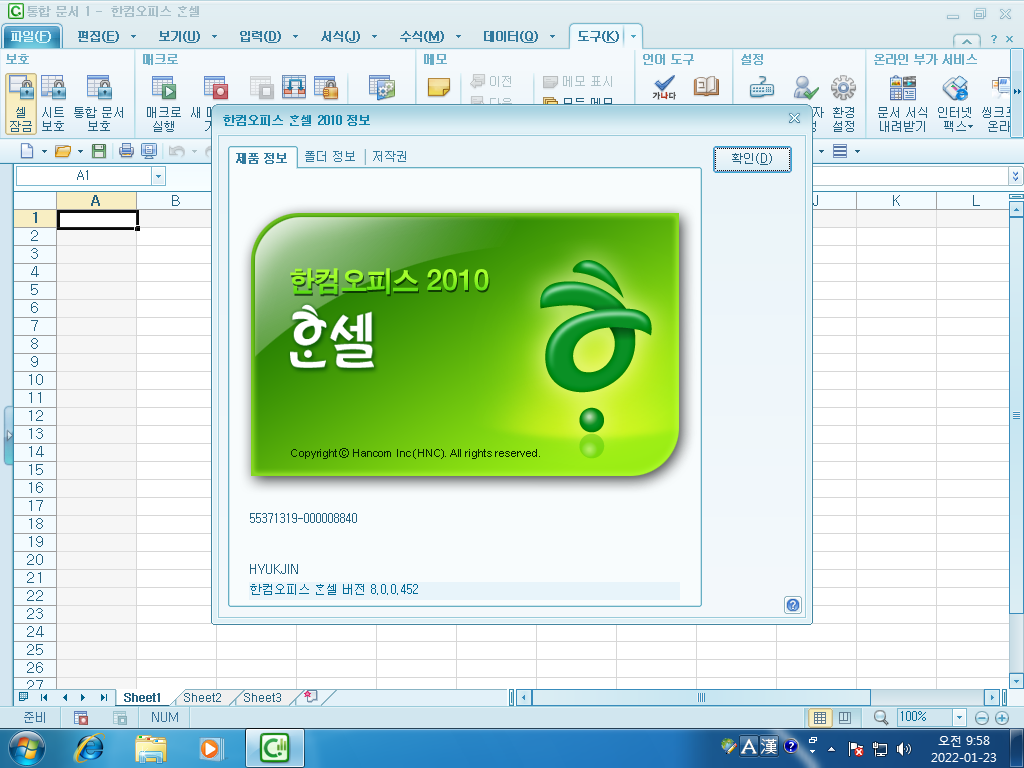
Task: Select column K header
Action: pos(896,200)
